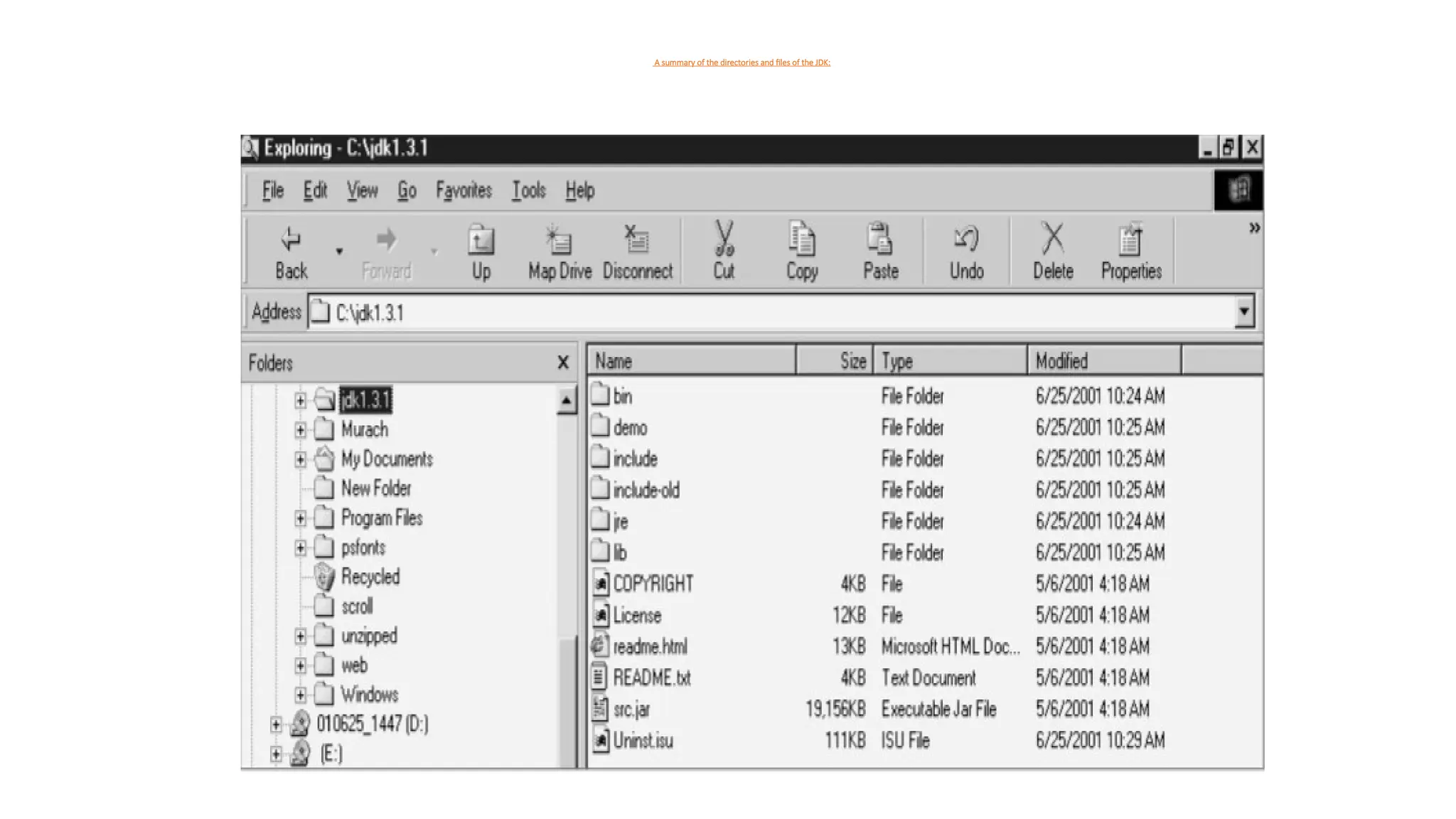Close the Folders pane
This screenshot has width=1456, height=819.
563,363
